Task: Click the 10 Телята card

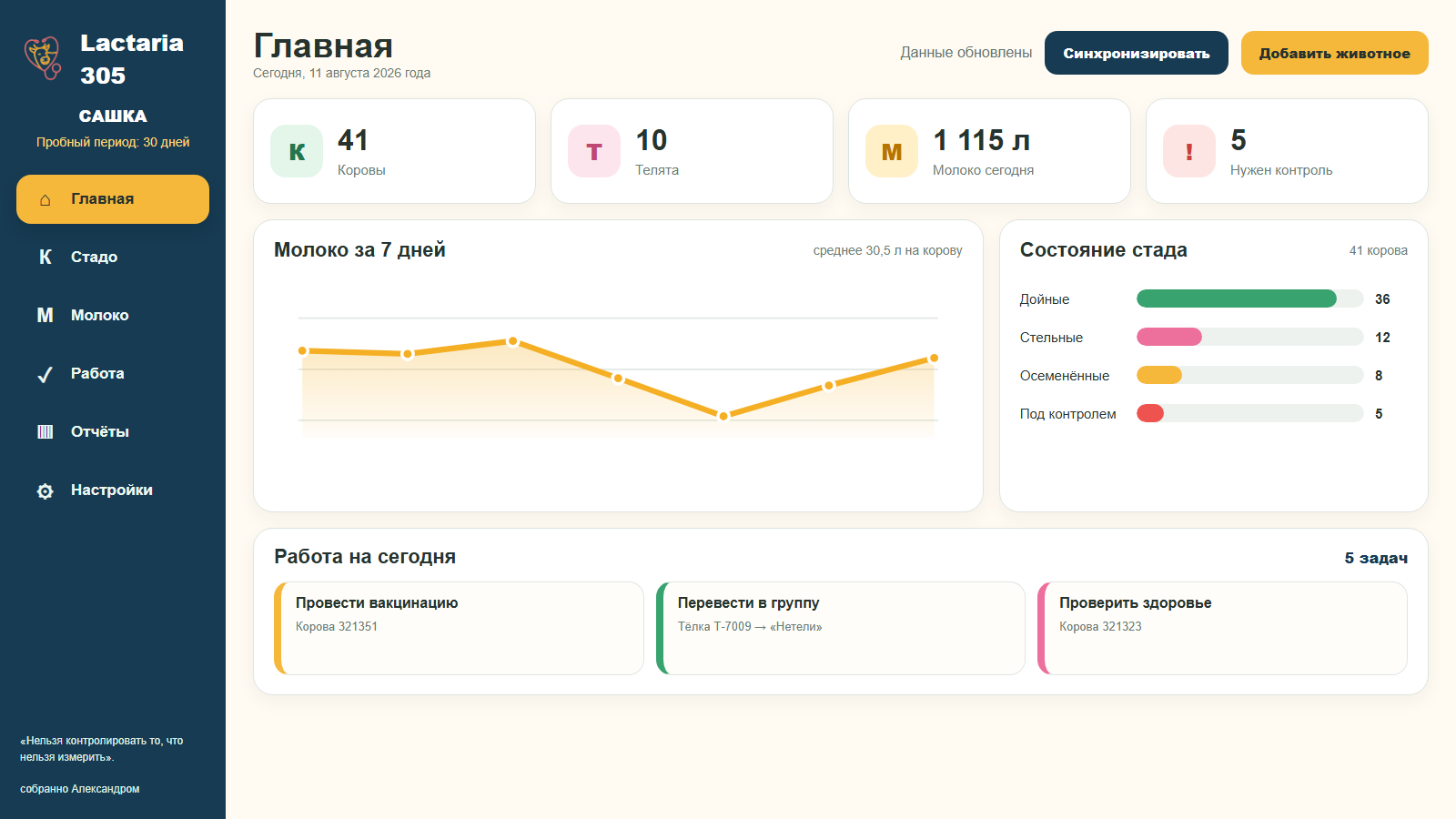Action: click(692, 151)
